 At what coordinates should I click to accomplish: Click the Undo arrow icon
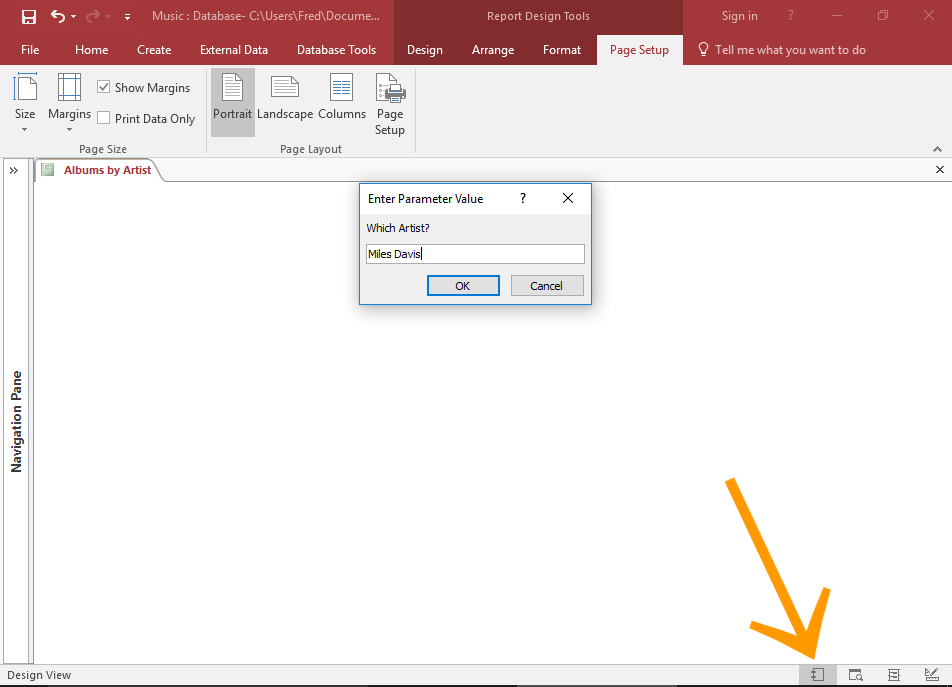point(58,16)
